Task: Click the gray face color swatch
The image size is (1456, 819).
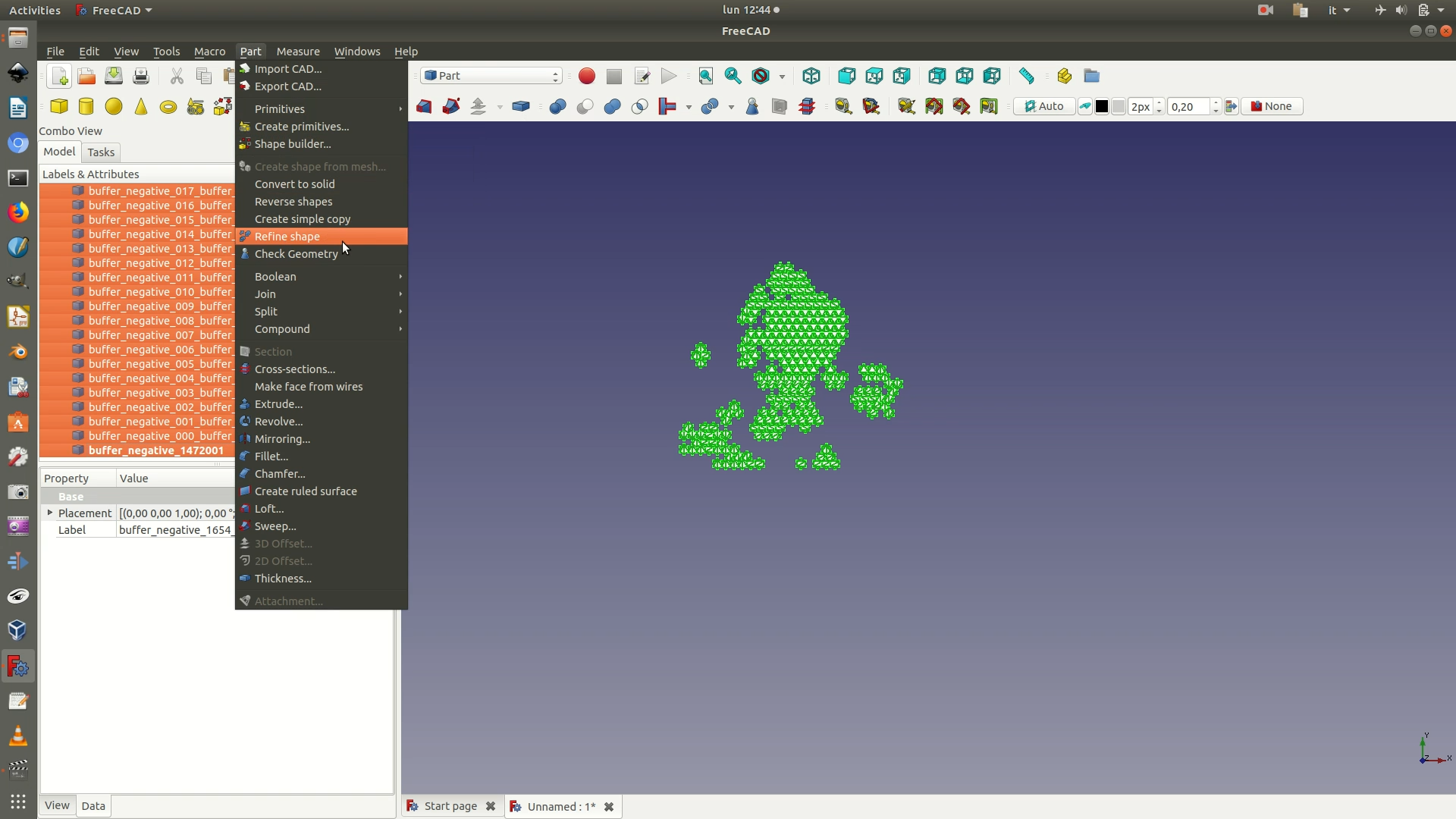Action: 1119,107
